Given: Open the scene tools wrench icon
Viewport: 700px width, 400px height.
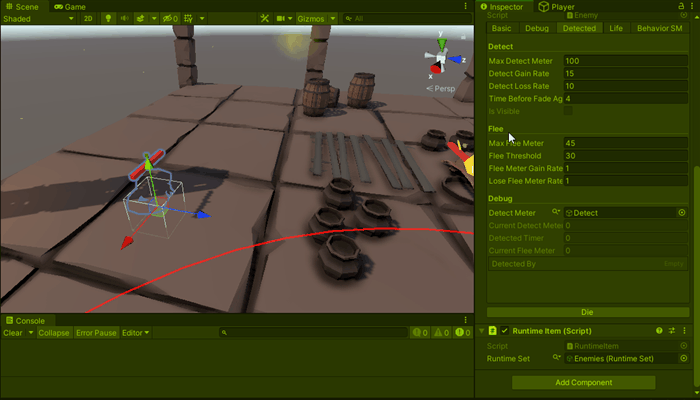Looking at the screenshot, I should [264, 18].
